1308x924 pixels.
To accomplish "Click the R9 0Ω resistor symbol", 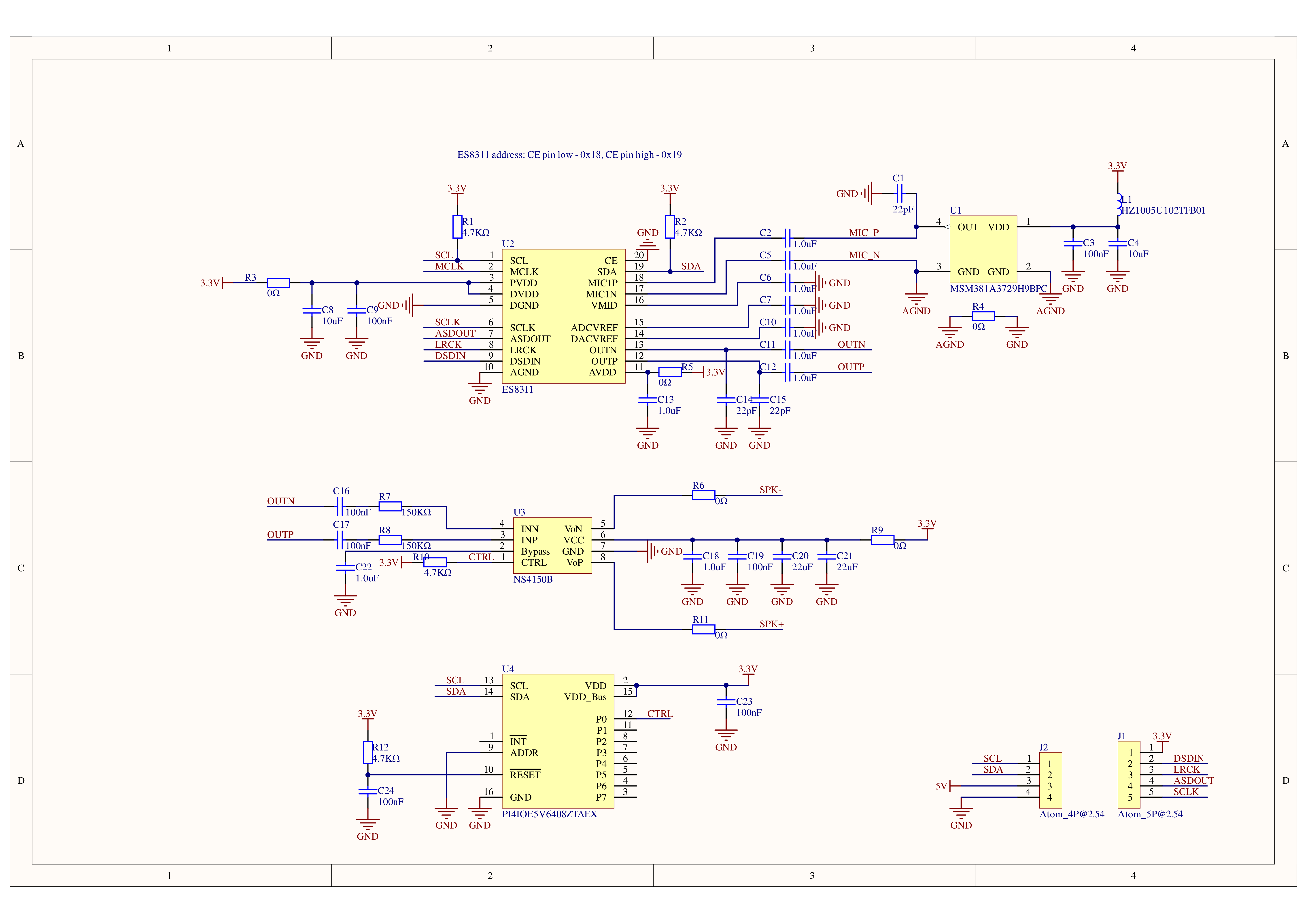I will coord(882,540).
